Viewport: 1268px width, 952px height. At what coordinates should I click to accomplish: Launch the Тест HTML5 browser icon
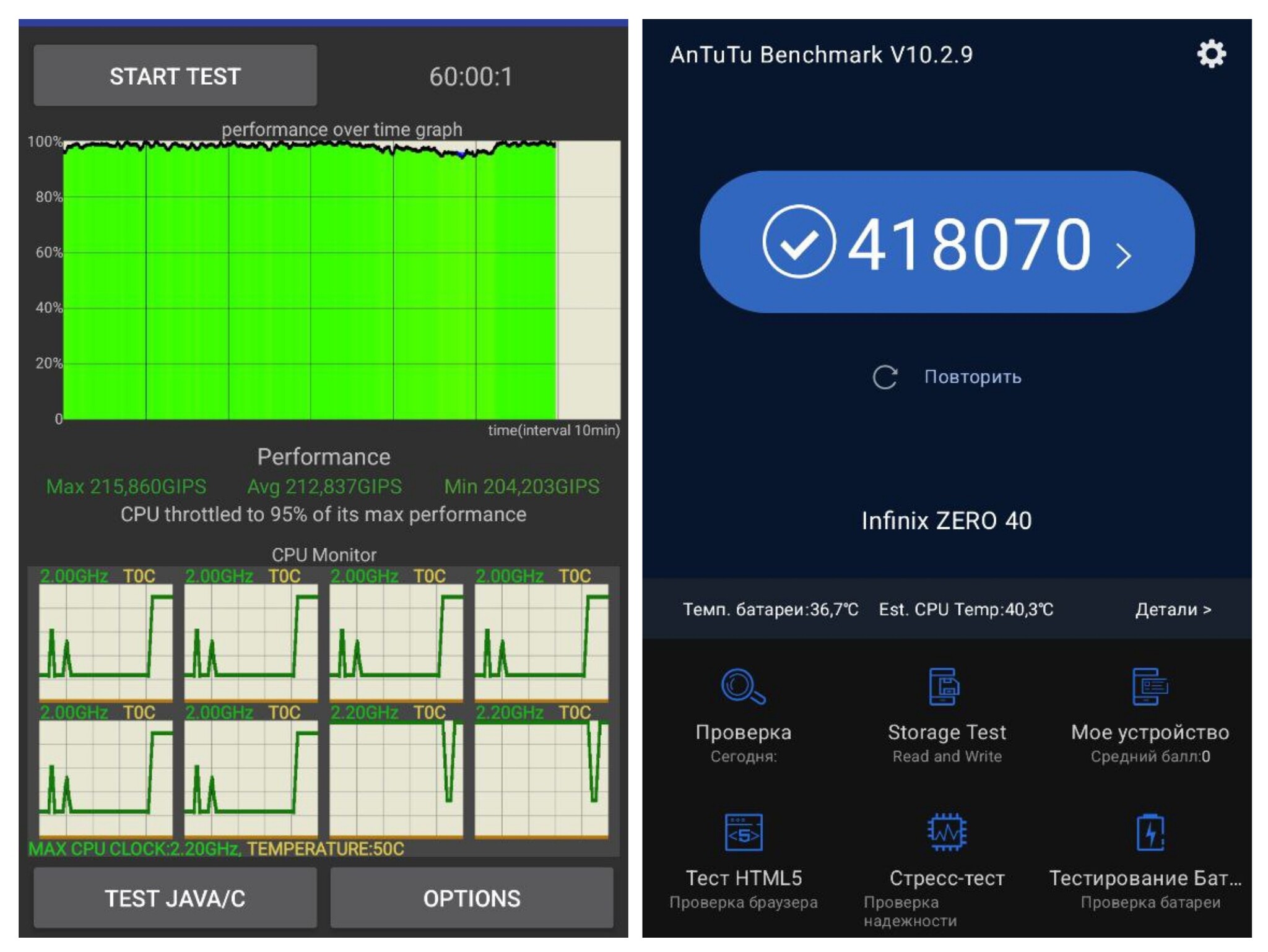coord(742,833)
